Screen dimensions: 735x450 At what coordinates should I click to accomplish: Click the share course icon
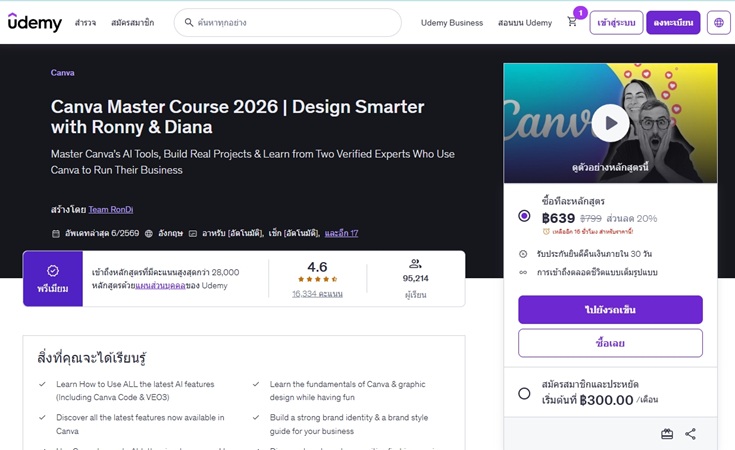[690, 434]
